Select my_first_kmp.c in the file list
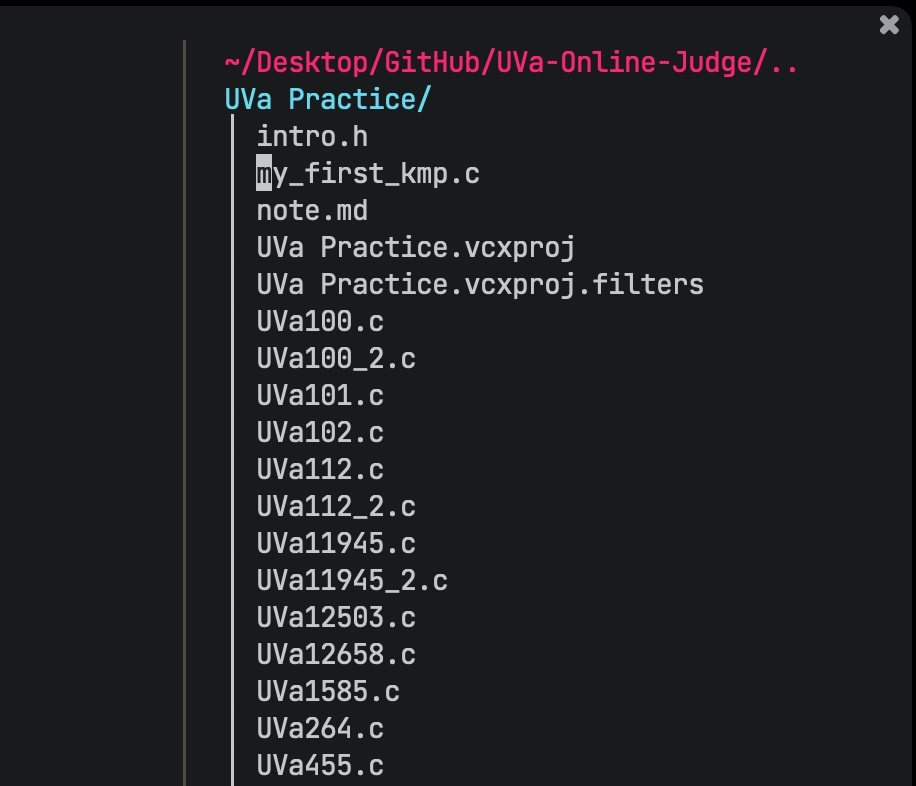Viewport: 916px width, 786px height. pyautogui.click(x=368, y=173)
